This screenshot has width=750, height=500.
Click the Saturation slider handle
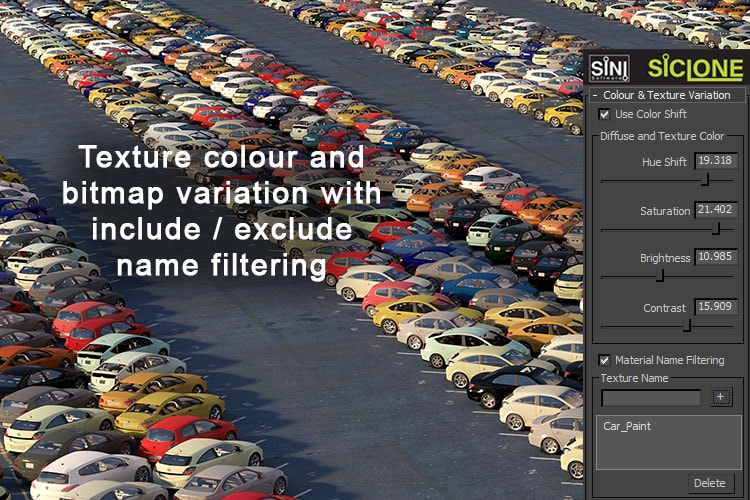tap(716, 229)
